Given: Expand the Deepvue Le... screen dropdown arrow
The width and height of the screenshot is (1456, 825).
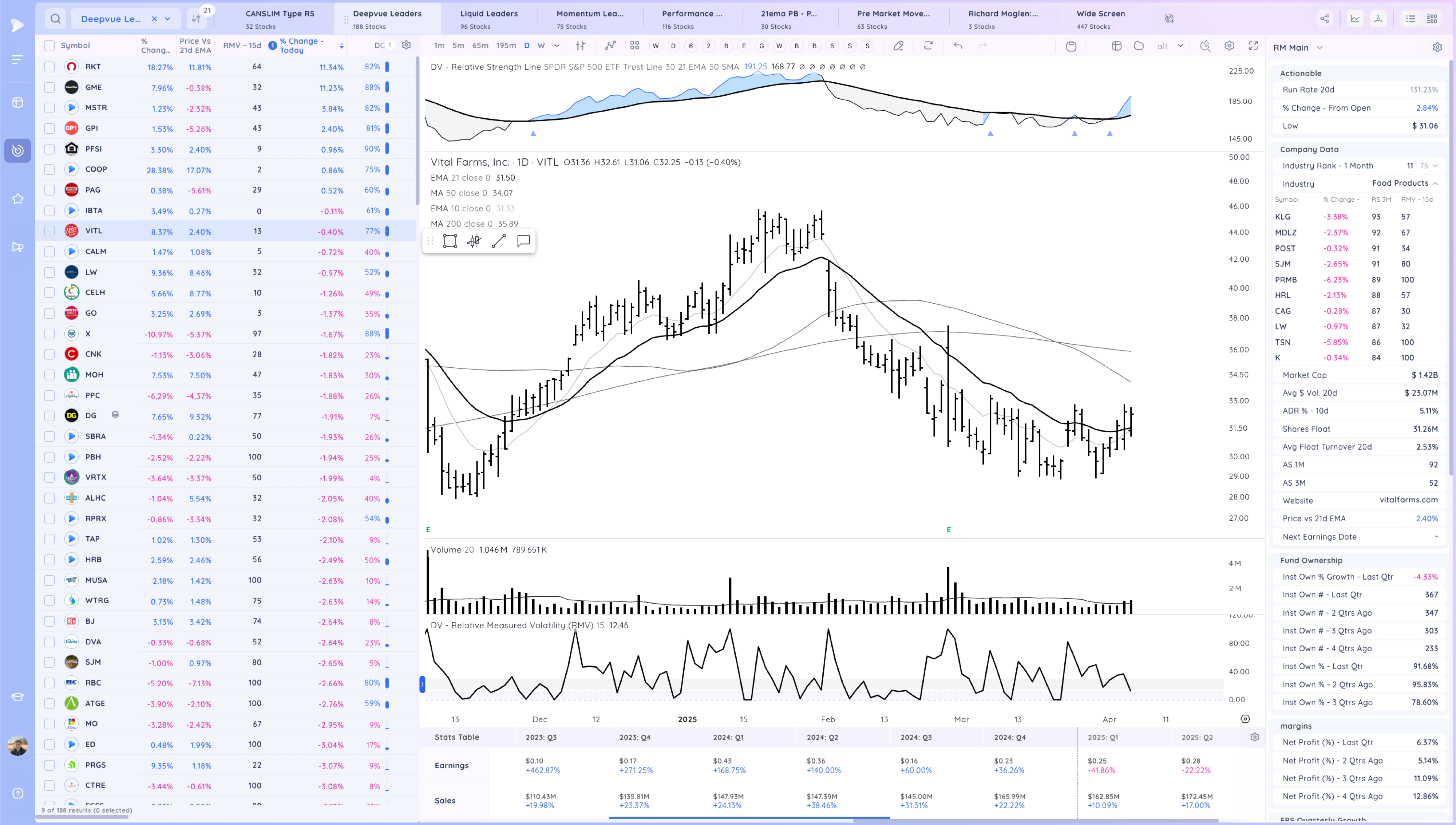Looking at the screenshot, I should (168, 19).
